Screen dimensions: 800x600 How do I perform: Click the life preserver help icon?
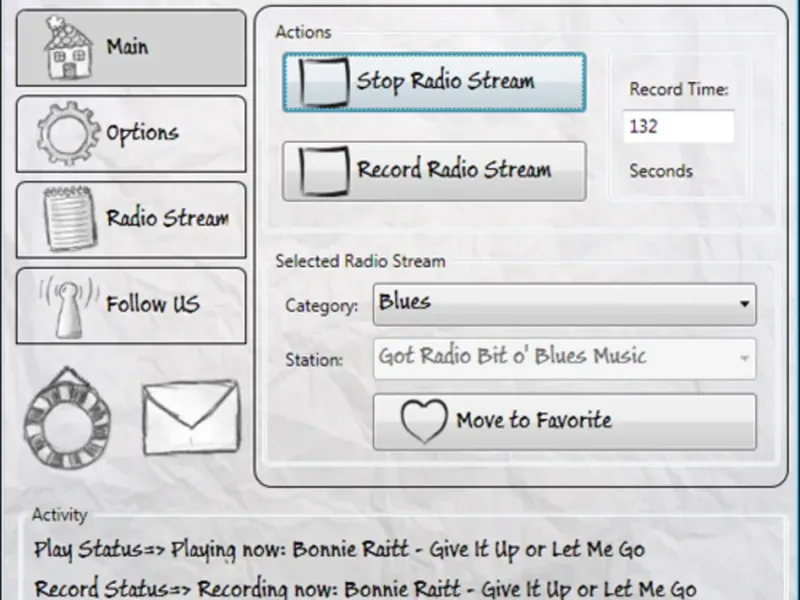tap(67, 417)
